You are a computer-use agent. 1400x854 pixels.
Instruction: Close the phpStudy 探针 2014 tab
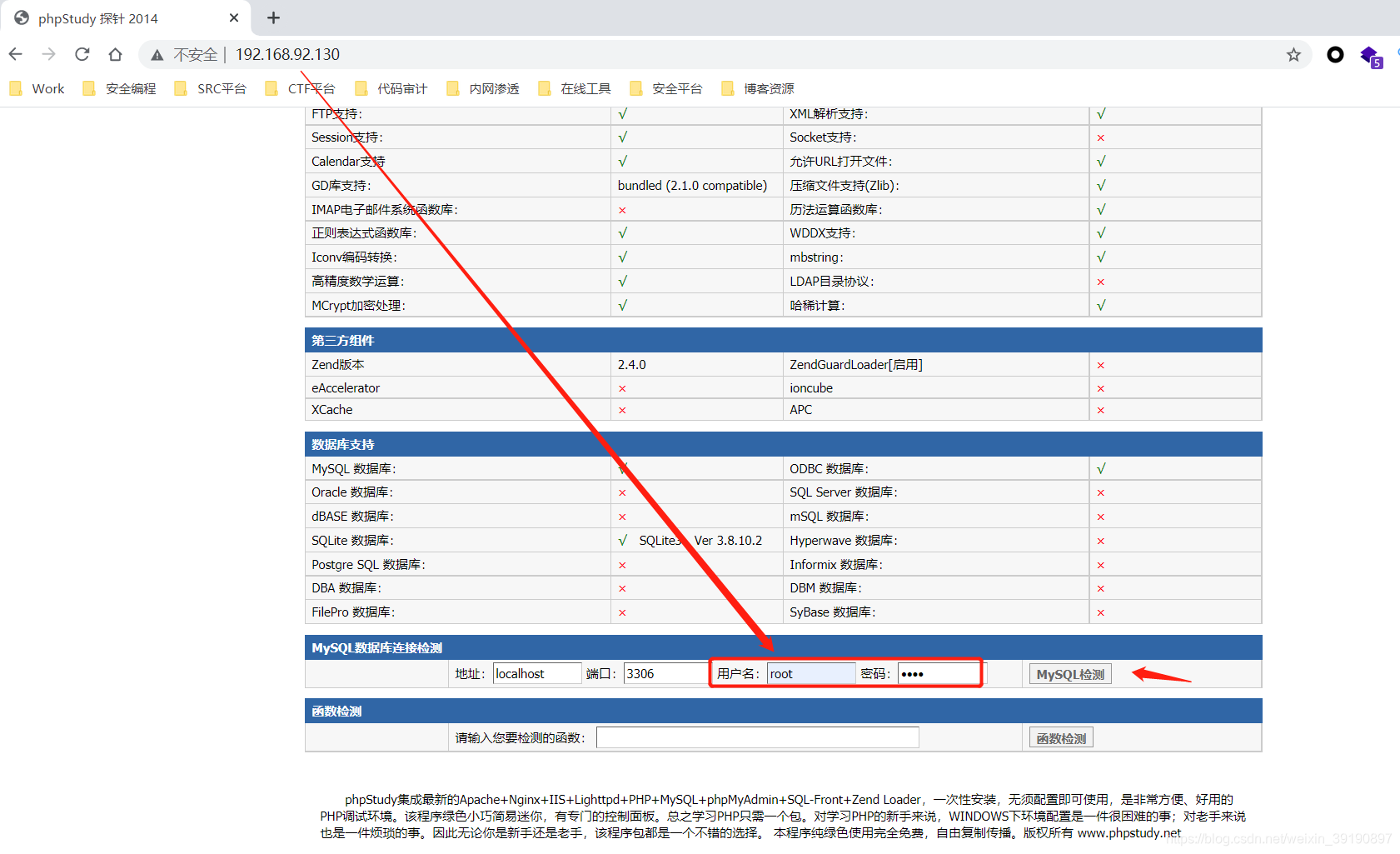[234, 17]
